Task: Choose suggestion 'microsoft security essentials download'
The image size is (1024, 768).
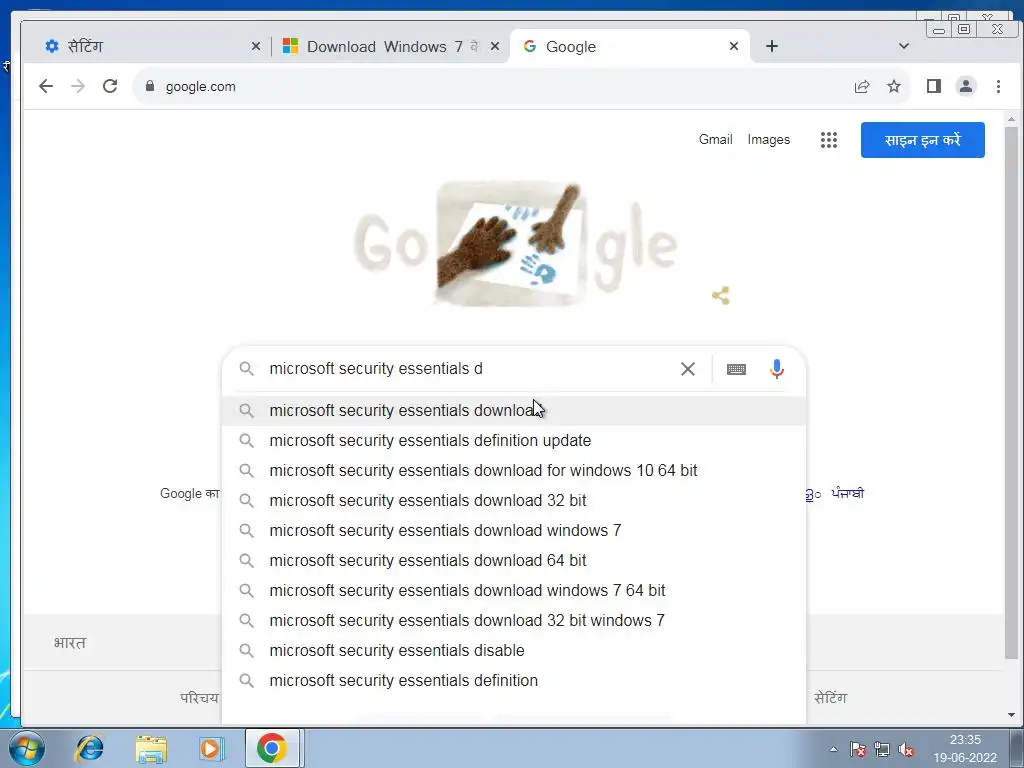Action: coord(513,411)
